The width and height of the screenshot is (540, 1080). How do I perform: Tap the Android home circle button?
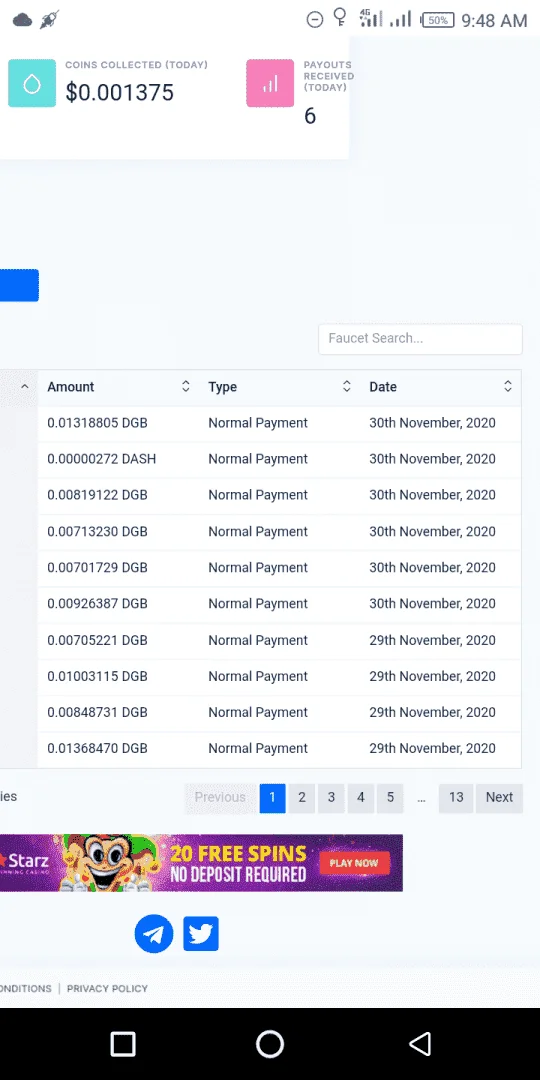(270, 1044)
